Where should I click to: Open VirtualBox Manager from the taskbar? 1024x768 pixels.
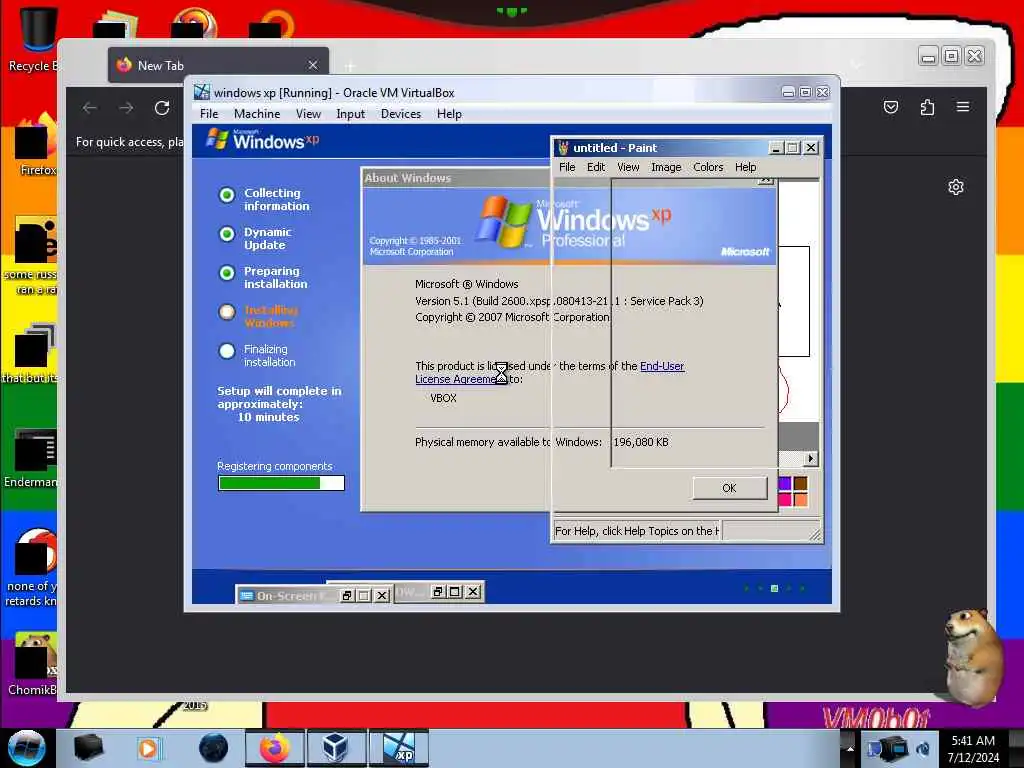pyautogui.click(x=335, y=748)
